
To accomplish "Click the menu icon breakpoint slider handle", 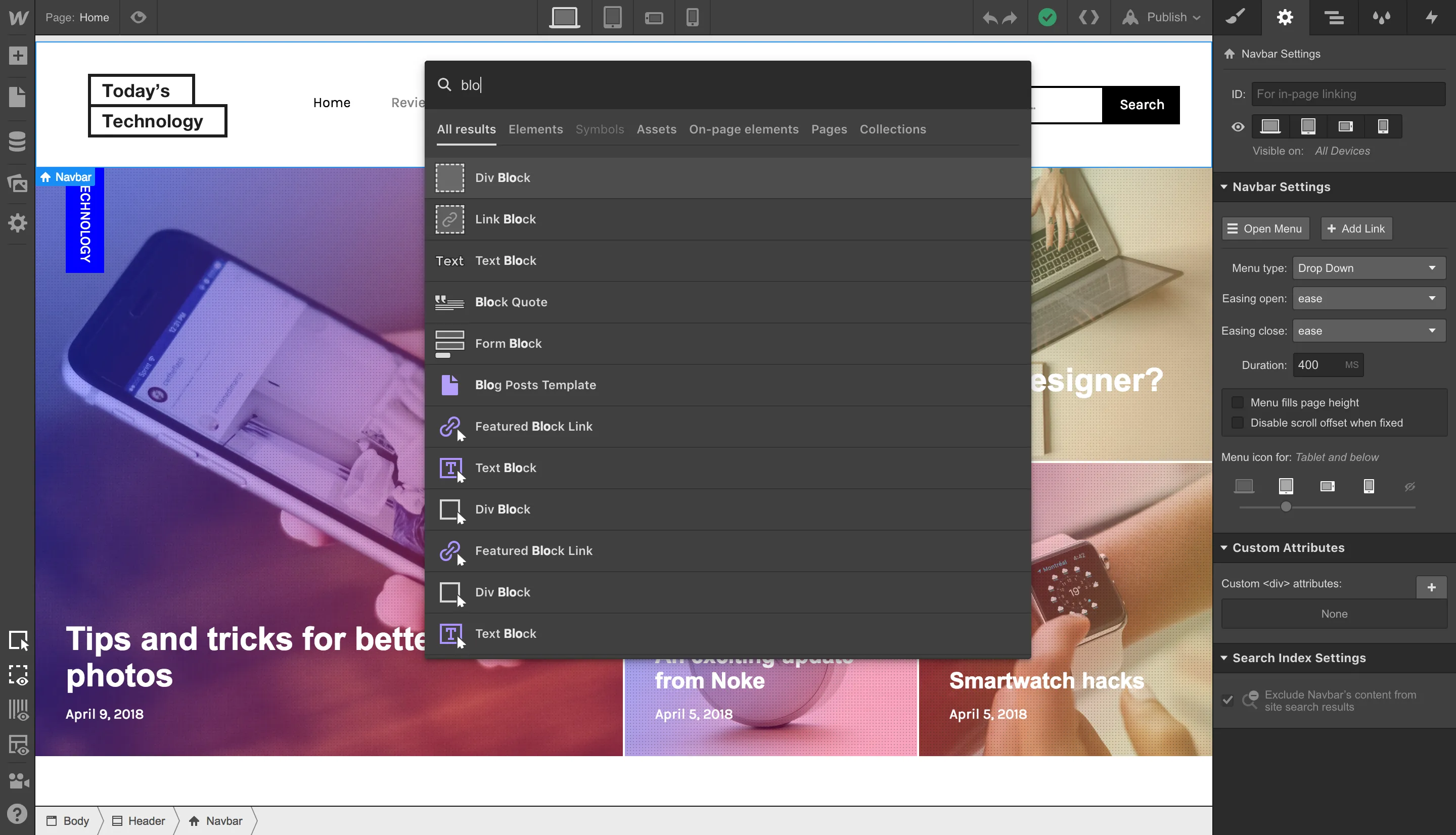I will pyautogui.click(x=1286, y=507).
